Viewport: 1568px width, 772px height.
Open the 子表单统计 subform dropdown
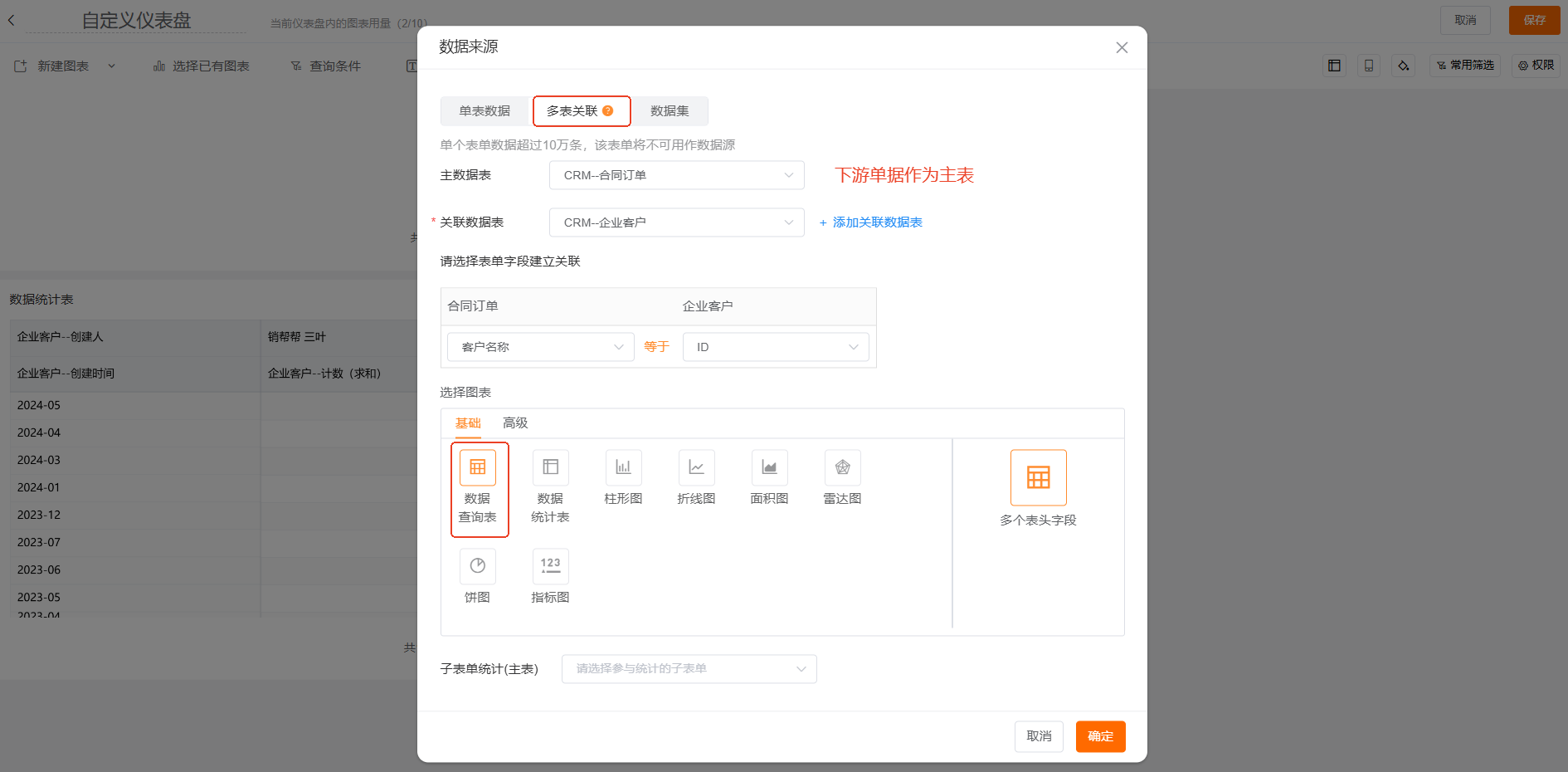pos(689,669)
